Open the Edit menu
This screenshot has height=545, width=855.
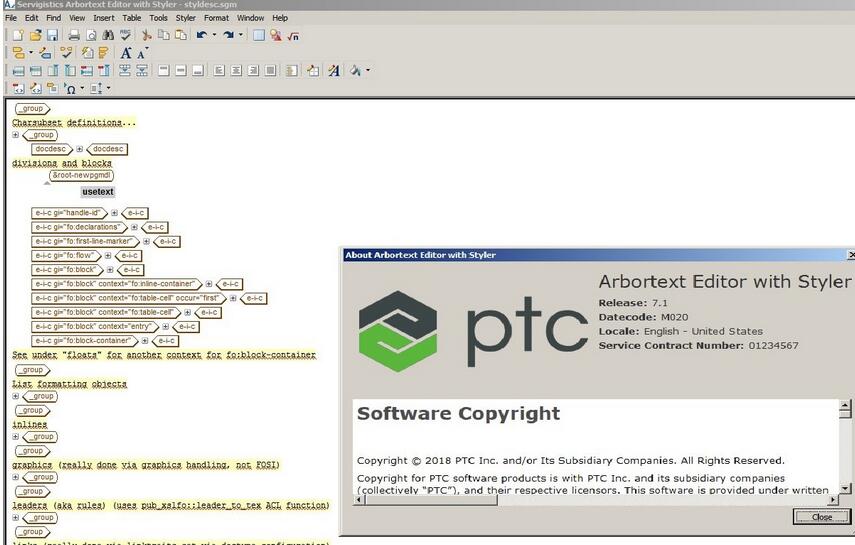[32, 18]
